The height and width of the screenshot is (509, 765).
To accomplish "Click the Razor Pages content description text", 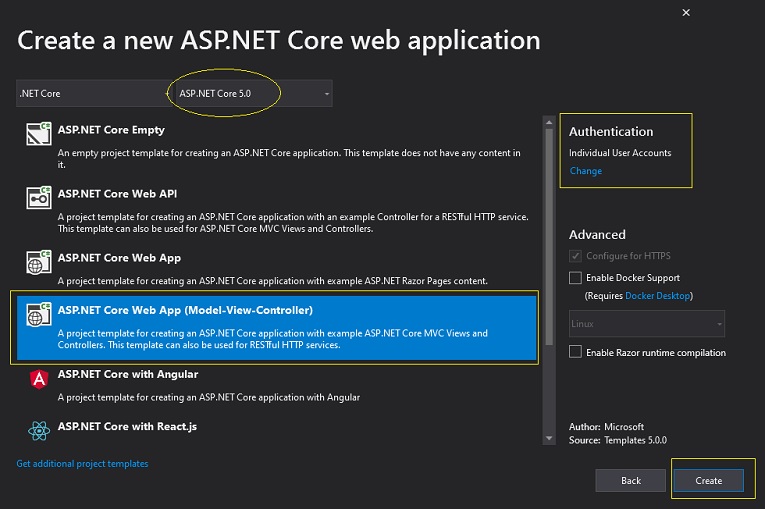I will click(x=273, y=281).
